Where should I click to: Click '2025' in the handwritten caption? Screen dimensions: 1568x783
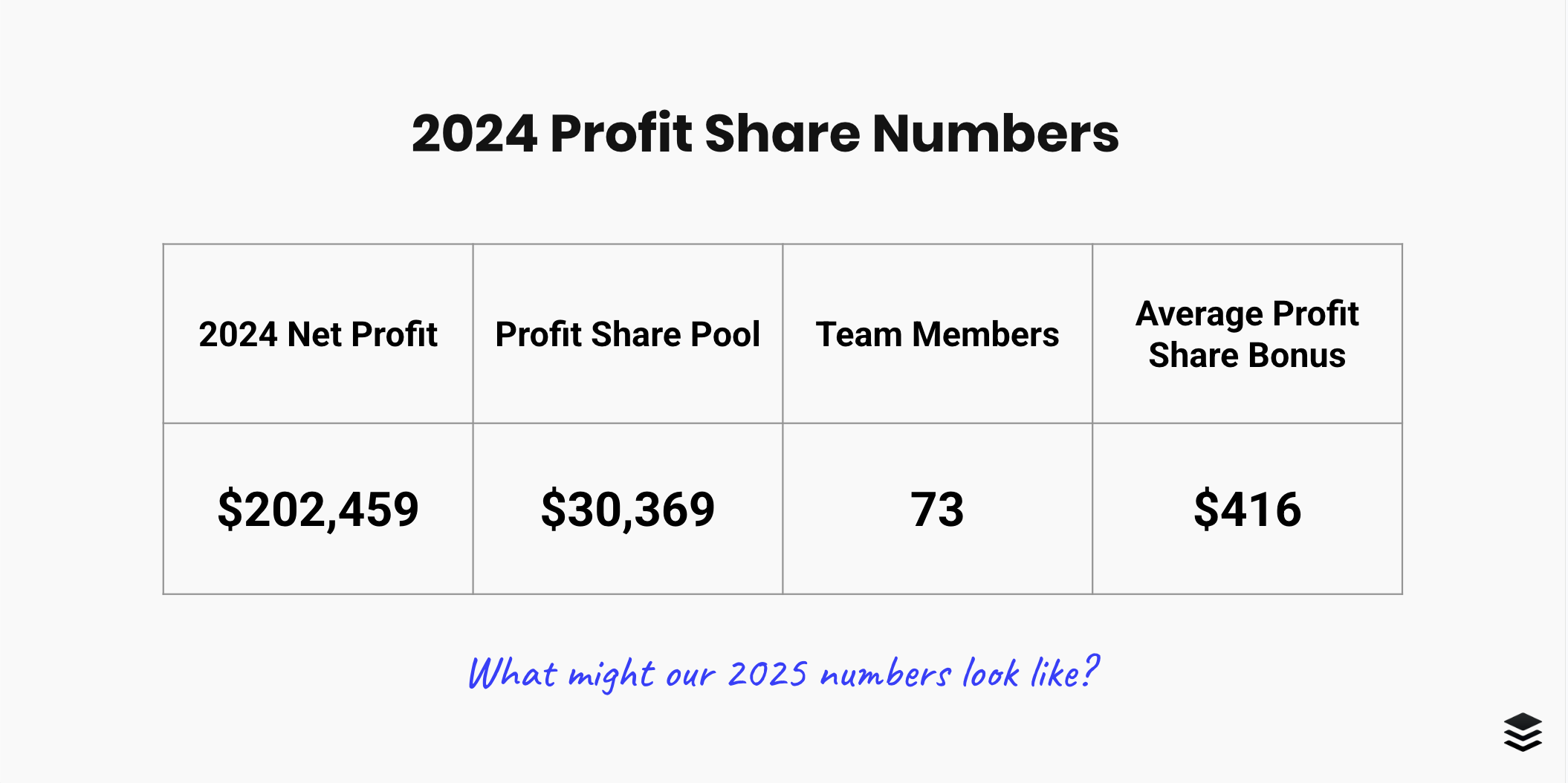[767, 674]
